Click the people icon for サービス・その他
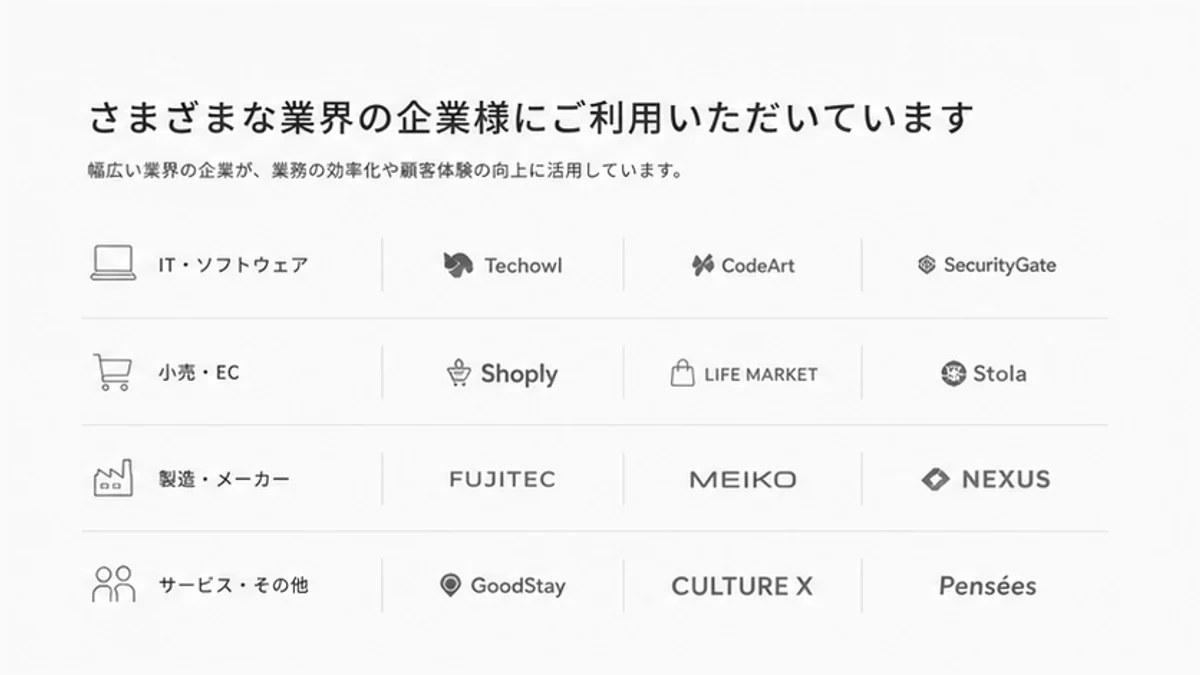The width and height of the screenshot is (1200, 675). point(113,584)
